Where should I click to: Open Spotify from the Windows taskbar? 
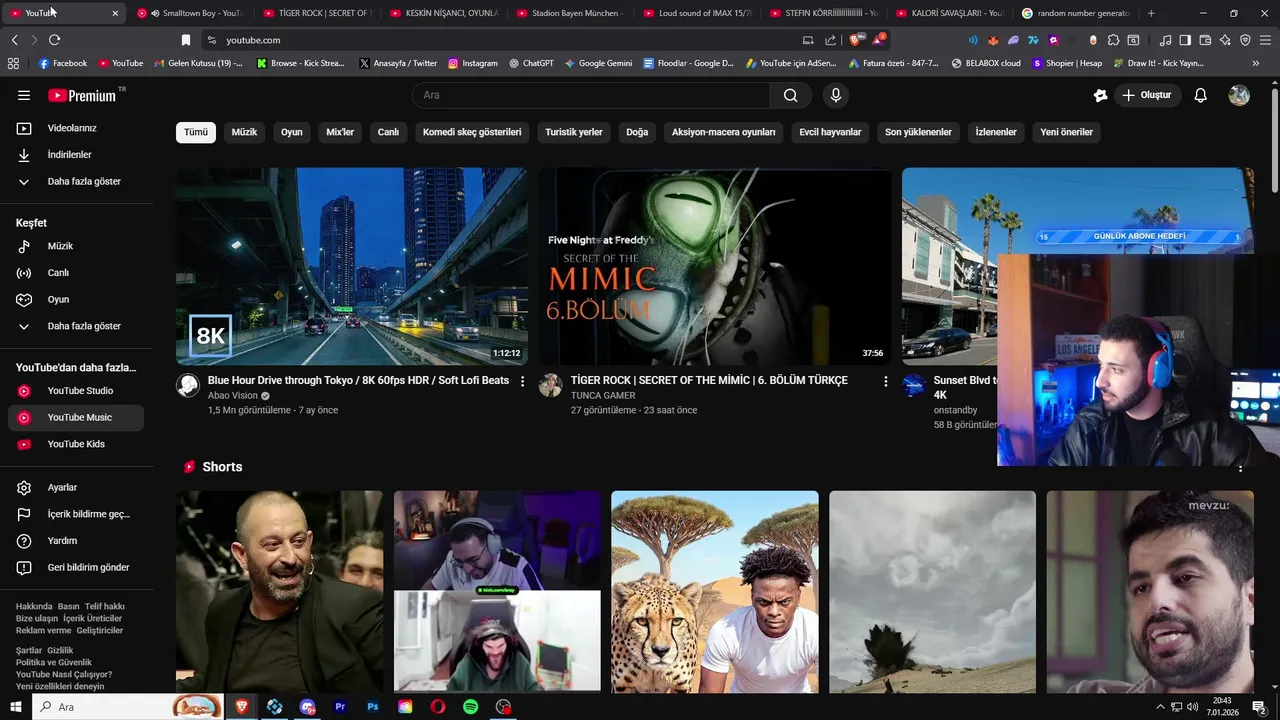coord(470,707)
